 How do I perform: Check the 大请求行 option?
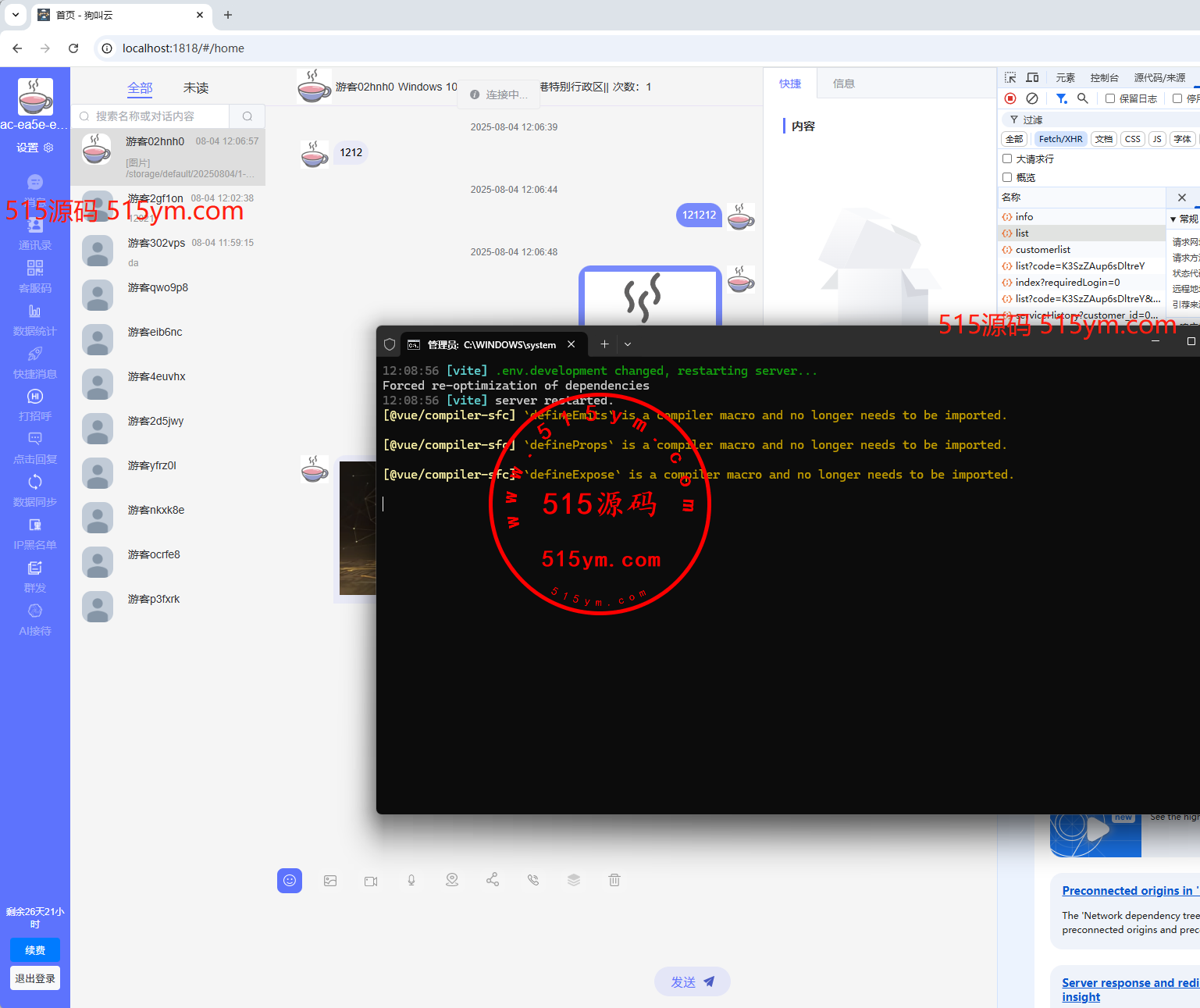tap(1007, 159)
